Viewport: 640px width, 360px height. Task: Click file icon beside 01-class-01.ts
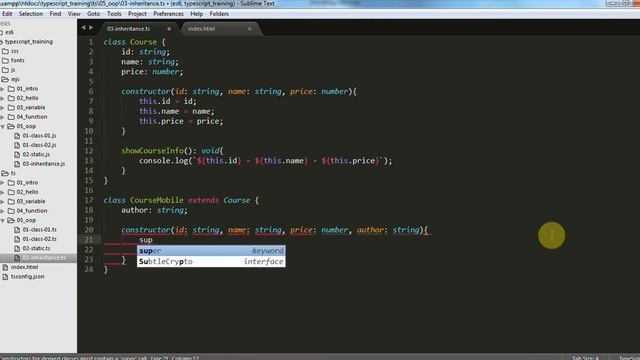(17, 229)
